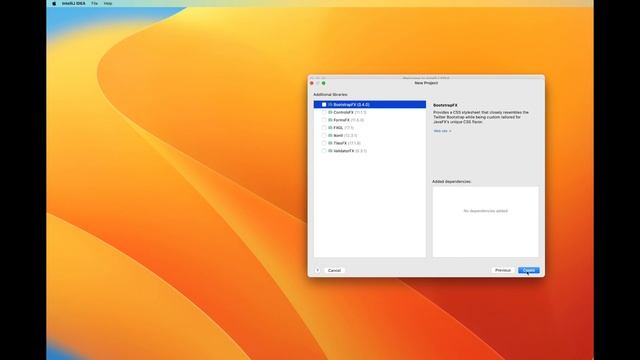Click the library icon beside ControlsFX
Viewport: 640px width, 360px height.
pyautogui.click(x=331, y=112)
